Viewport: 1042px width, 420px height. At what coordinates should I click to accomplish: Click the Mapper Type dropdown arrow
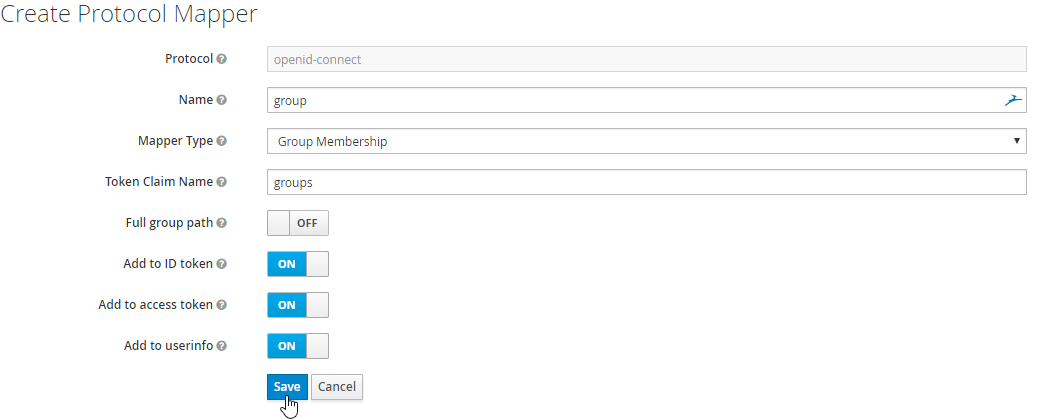(x=1016, y=141)
